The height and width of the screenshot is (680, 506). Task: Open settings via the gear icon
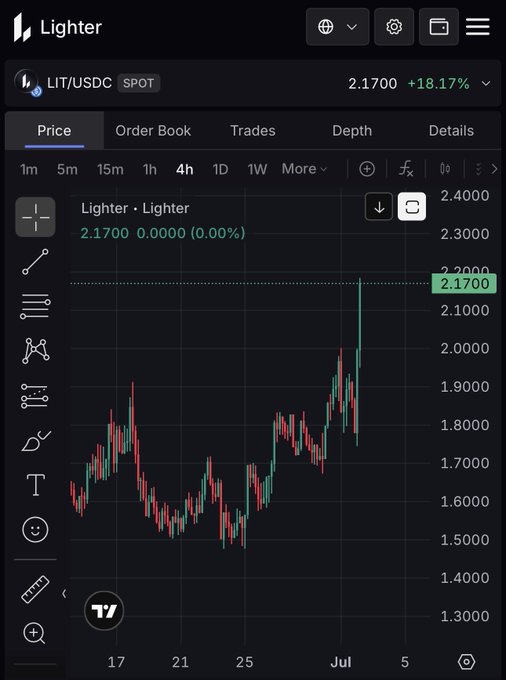click(x=394, y=27)
